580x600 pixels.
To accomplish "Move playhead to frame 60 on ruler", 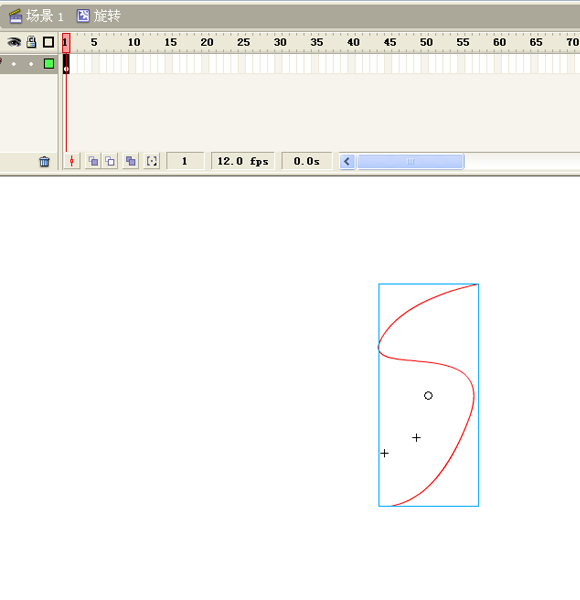I will click(499, 42).
